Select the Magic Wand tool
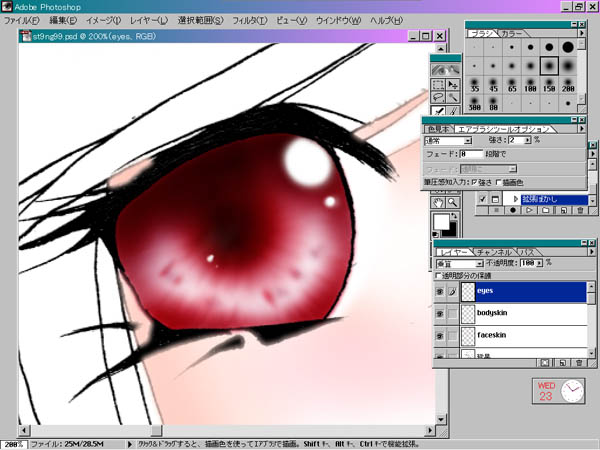The width and height of the screenshot is (600, 450). (x=453, y=98)
